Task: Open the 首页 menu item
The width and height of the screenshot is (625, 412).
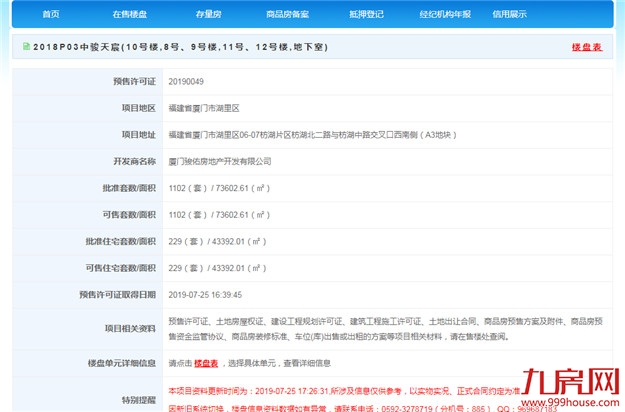Action: click(x=51, y=14)
